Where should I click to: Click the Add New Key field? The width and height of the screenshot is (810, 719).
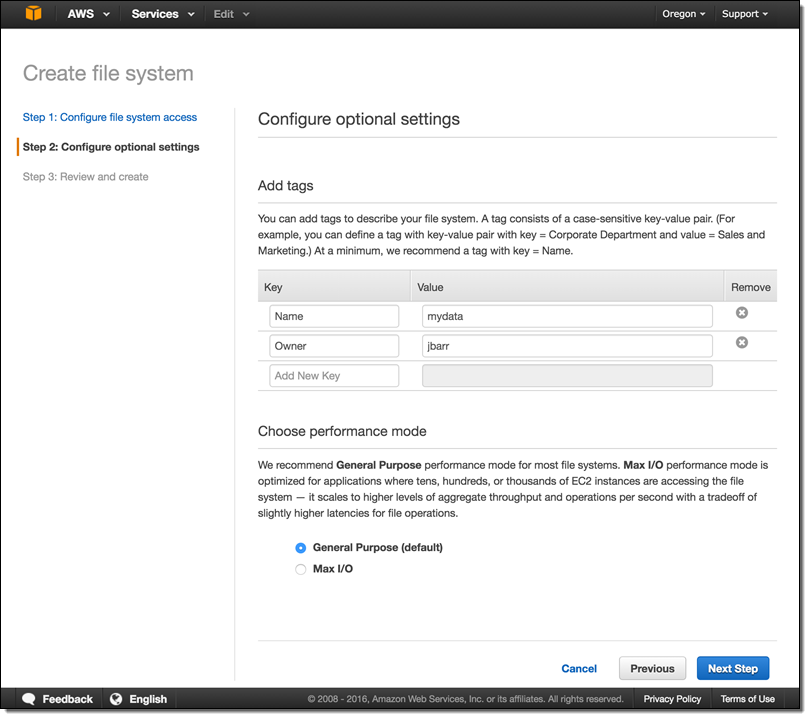[334, 376]
